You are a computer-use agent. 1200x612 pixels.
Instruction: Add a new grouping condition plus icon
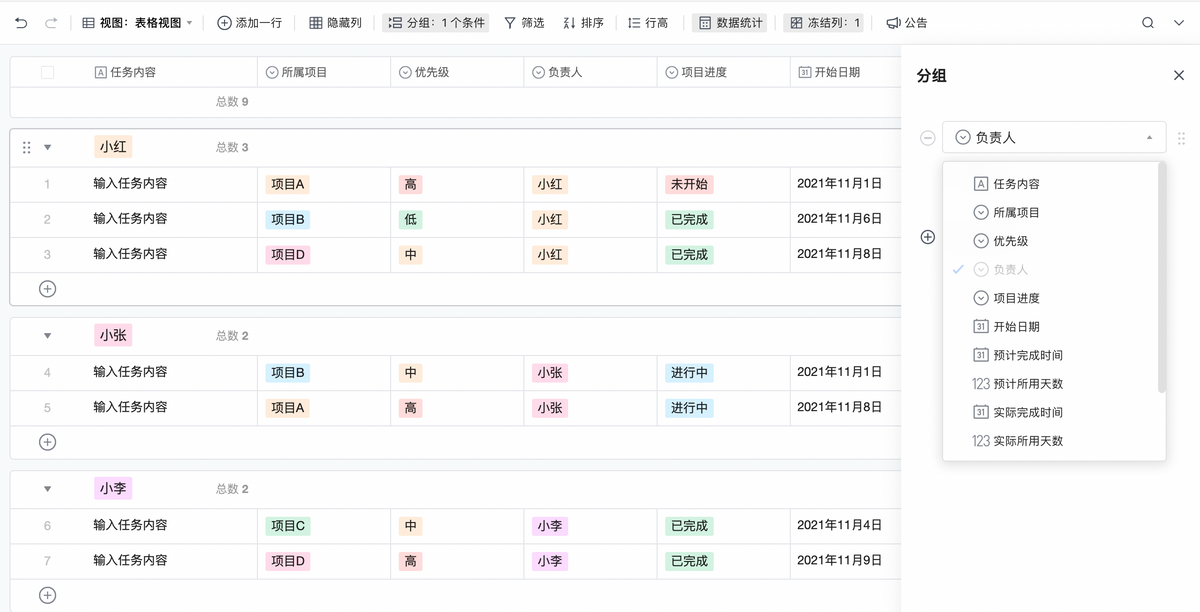pyautogui.click(x=928, y=237)
